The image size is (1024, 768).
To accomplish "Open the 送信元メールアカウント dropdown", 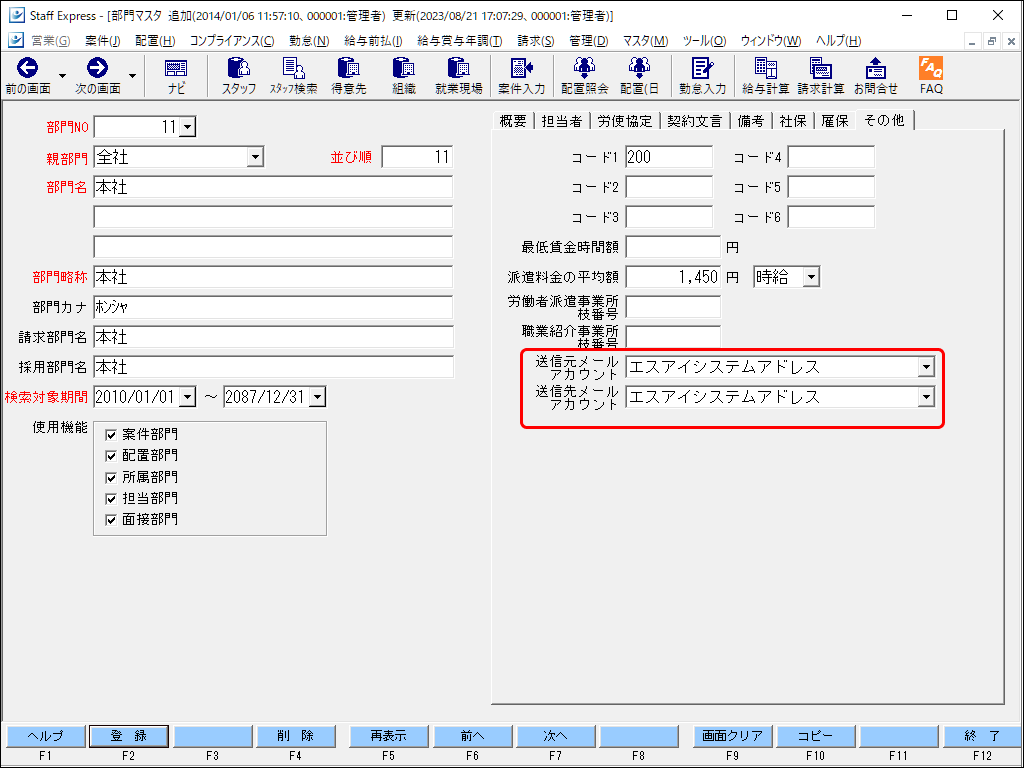I will point(925,367).
